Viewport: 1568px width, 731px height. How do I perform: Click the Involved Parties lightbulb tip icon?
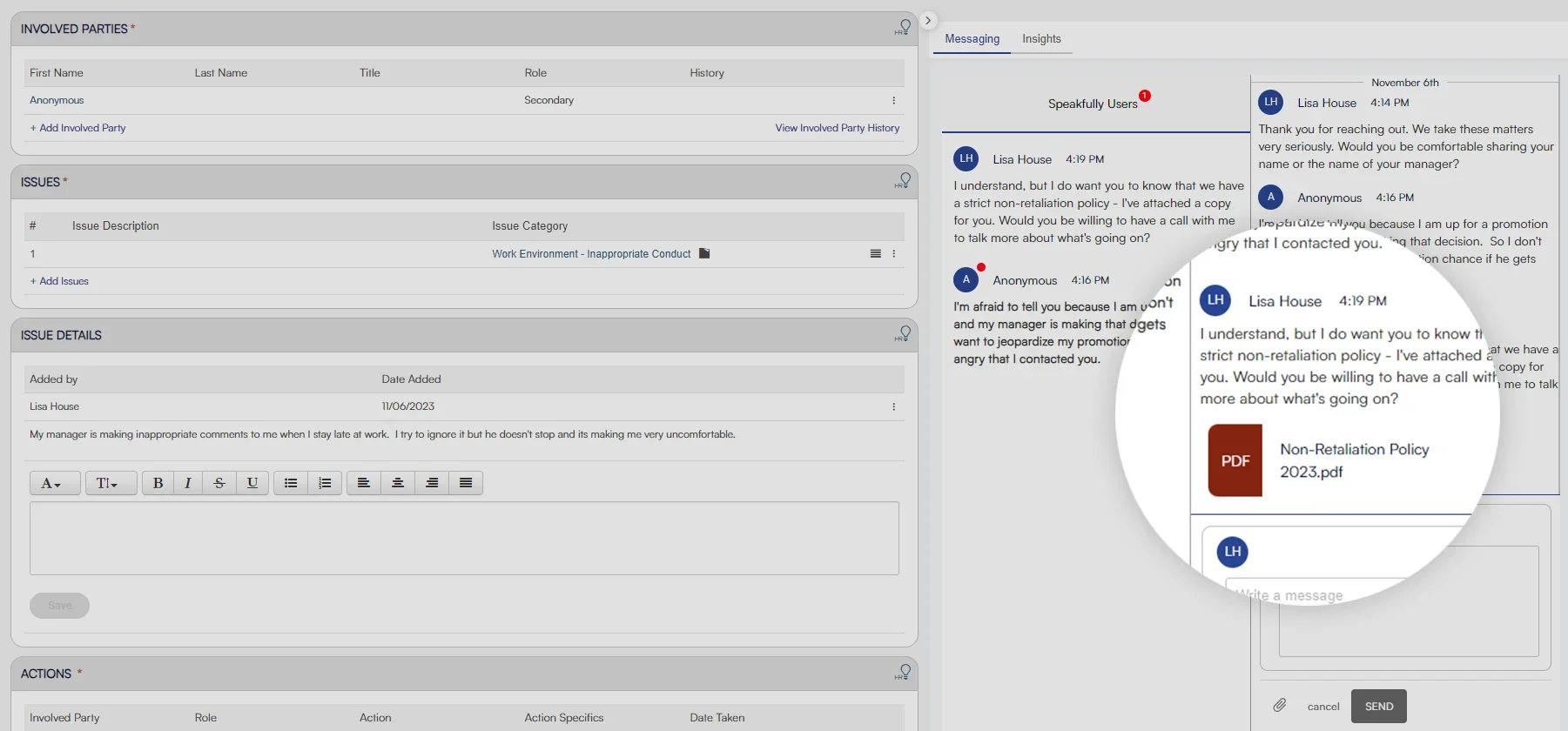(x=903, y=28)
